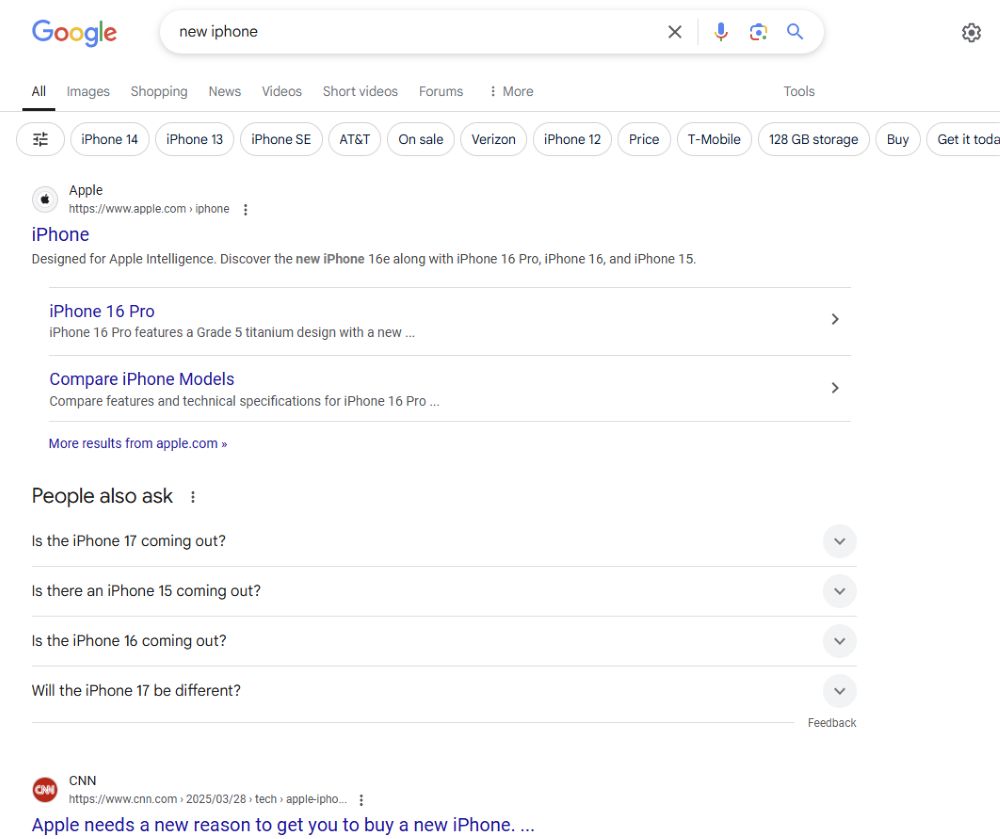The width and height of the screenshot is (1000, 839).
Task: Open the Tools options menu
Action: pos(799,91)
